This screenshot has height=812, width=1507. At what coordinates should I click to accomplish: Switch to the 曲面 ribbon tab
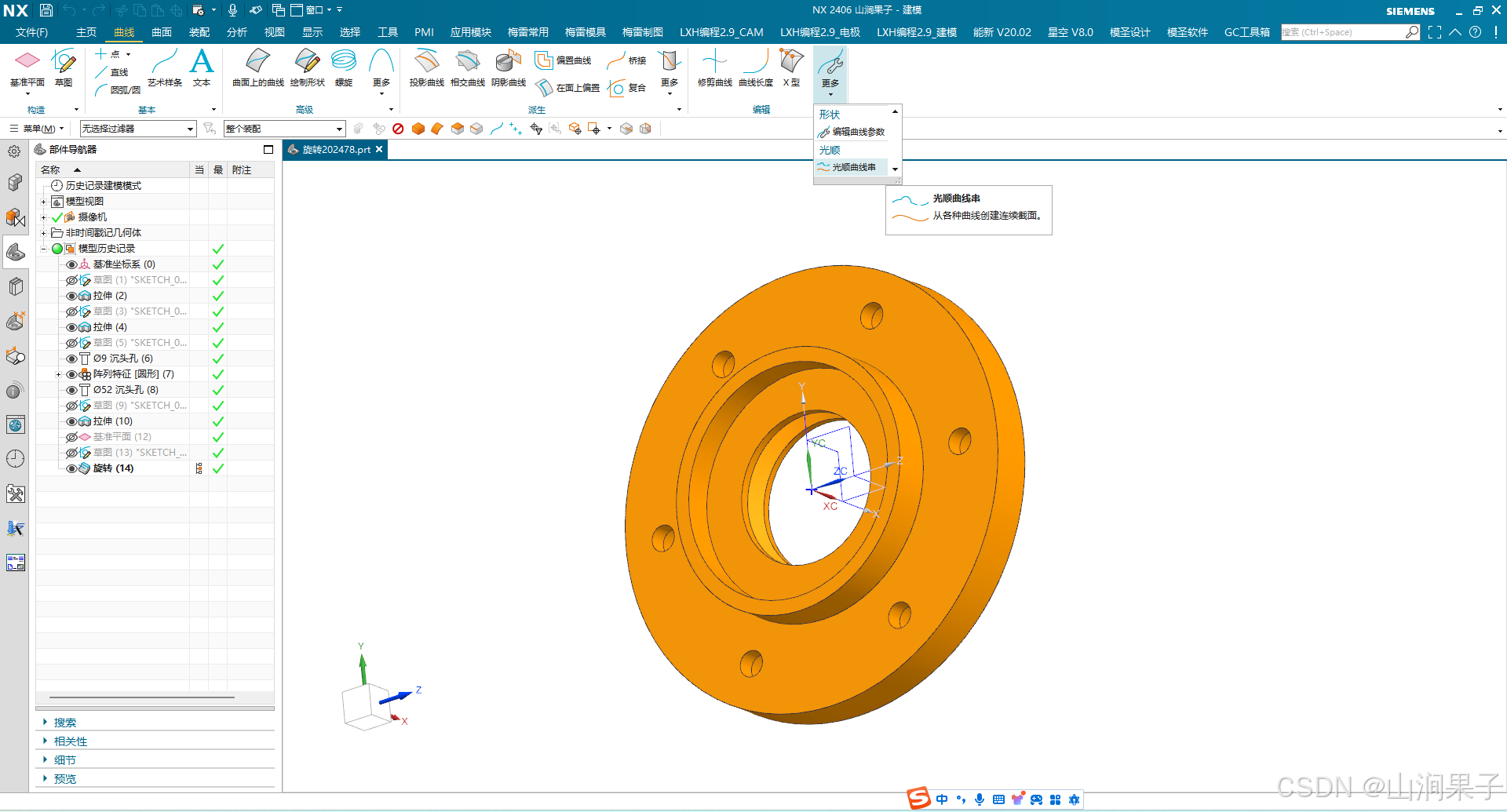[x=162, y=32]
